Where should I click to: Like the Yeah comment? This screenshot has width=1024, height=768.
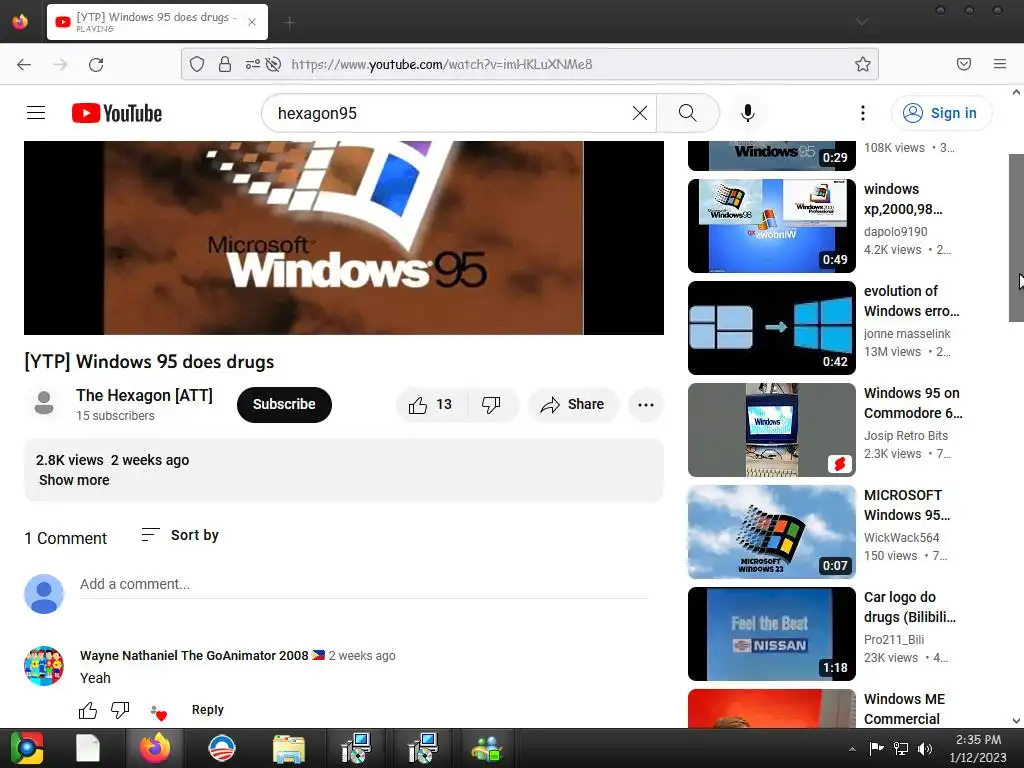click(x=88, y=710)
